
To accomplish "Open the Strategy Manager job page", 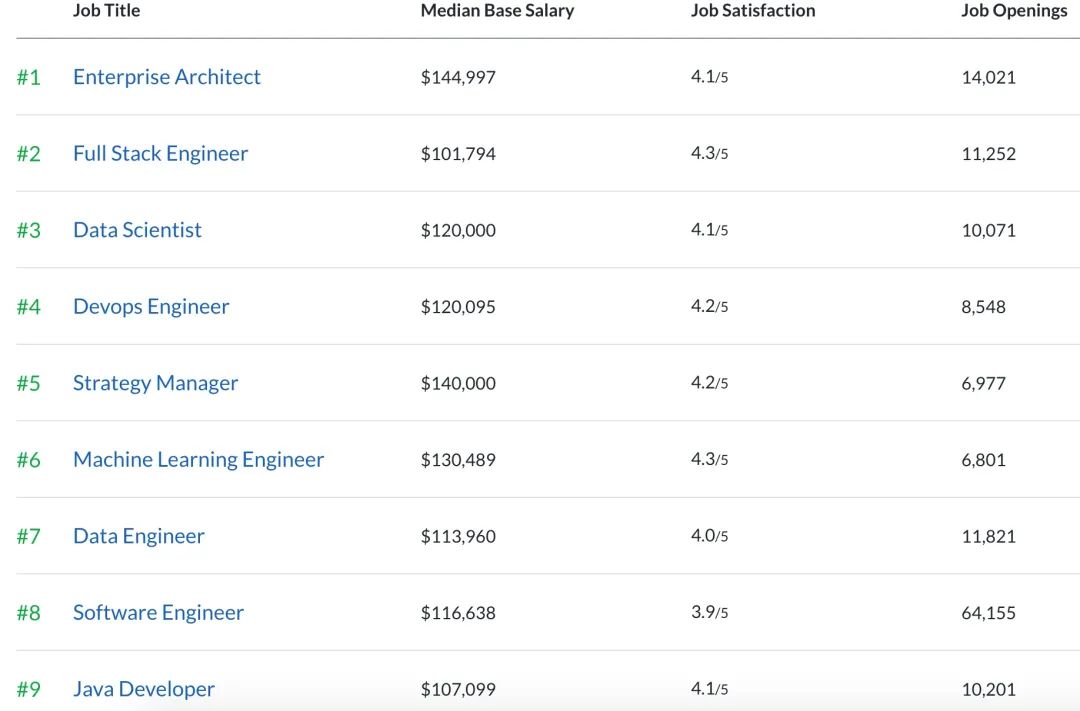I will pyautogui.click(x=155, y=383).
